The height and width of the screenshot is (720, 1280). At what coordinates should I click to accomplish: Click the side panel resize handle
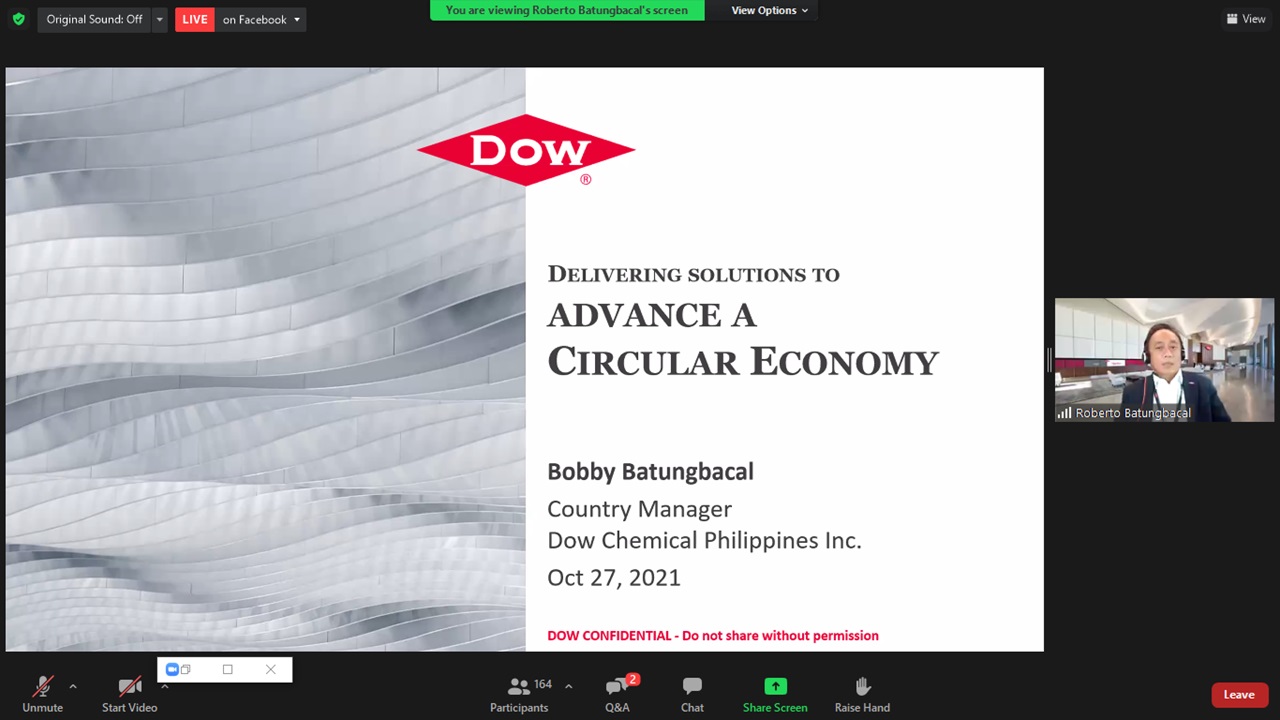point(1049,360)
